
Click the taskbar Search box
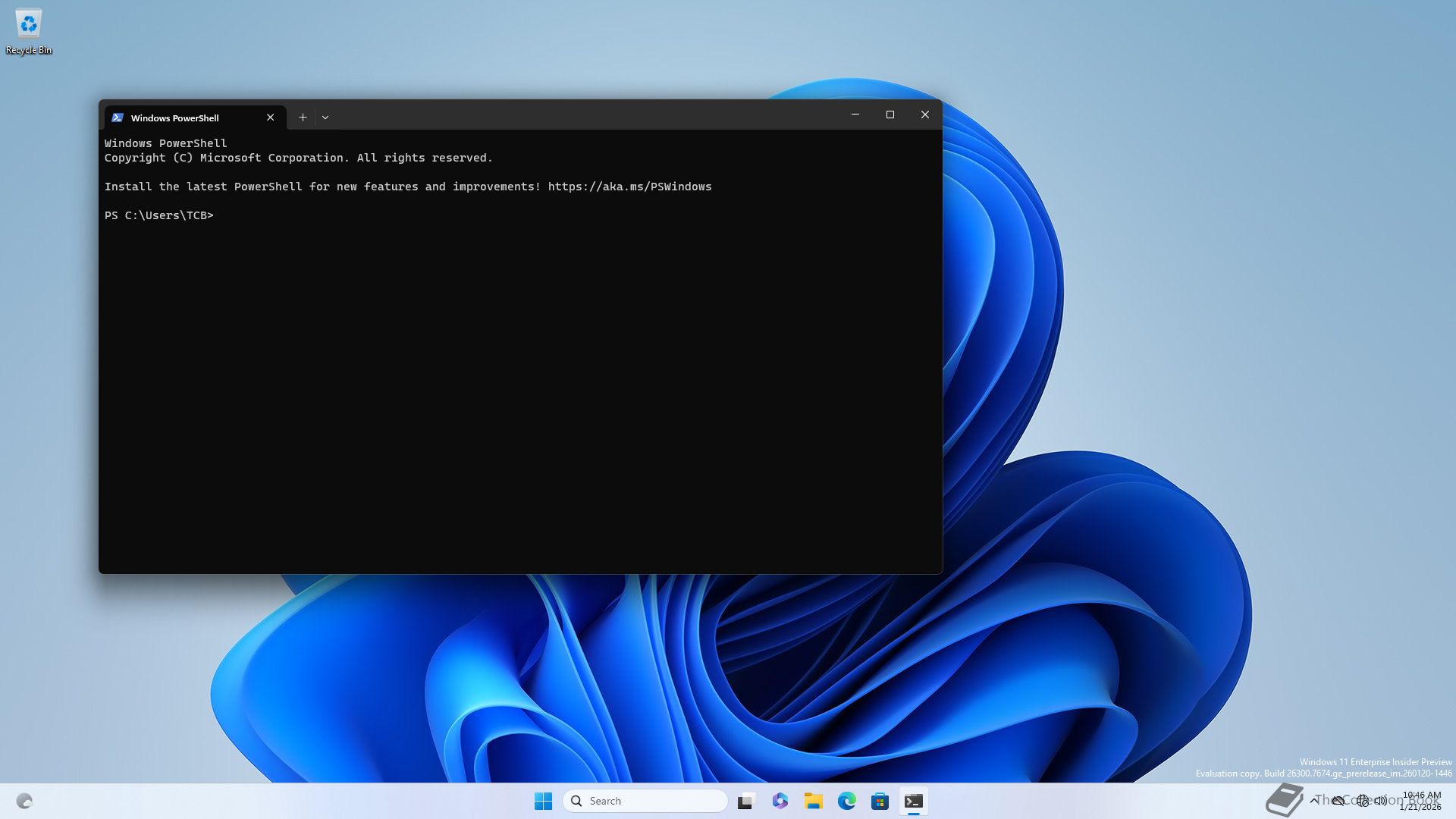pos(645,801)
